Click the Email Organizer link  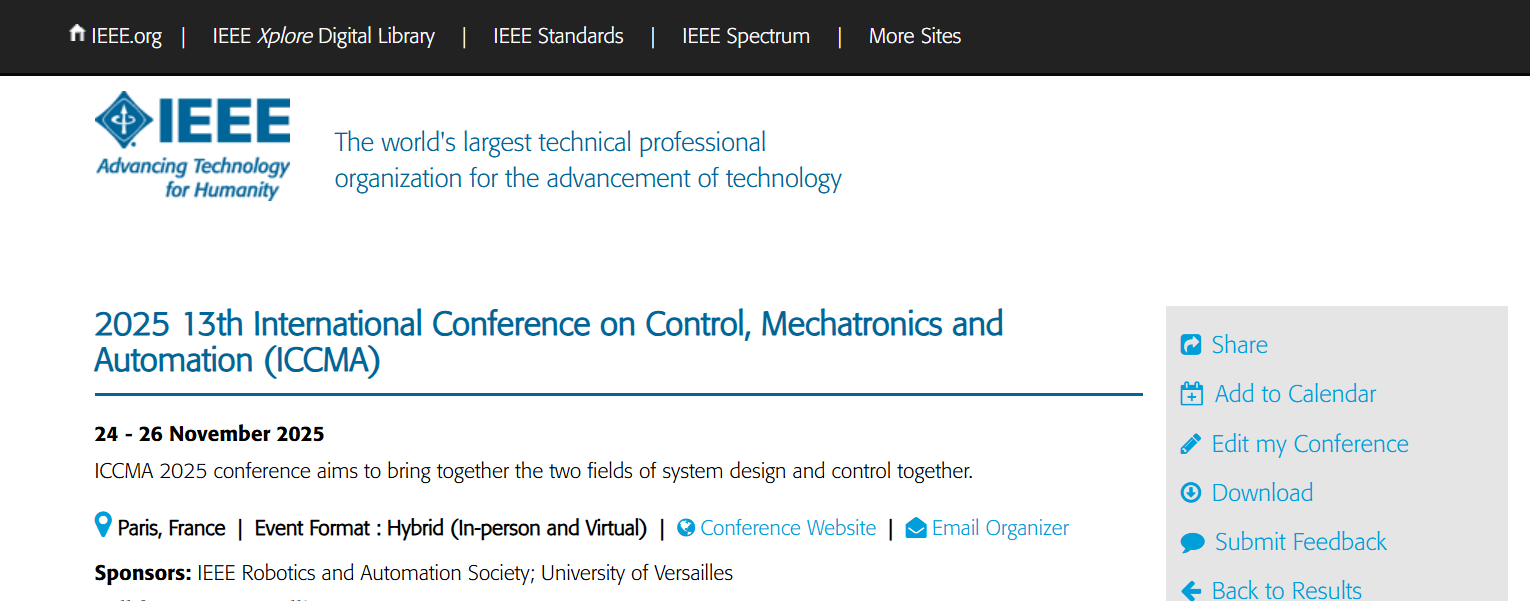pos(1000,528)
